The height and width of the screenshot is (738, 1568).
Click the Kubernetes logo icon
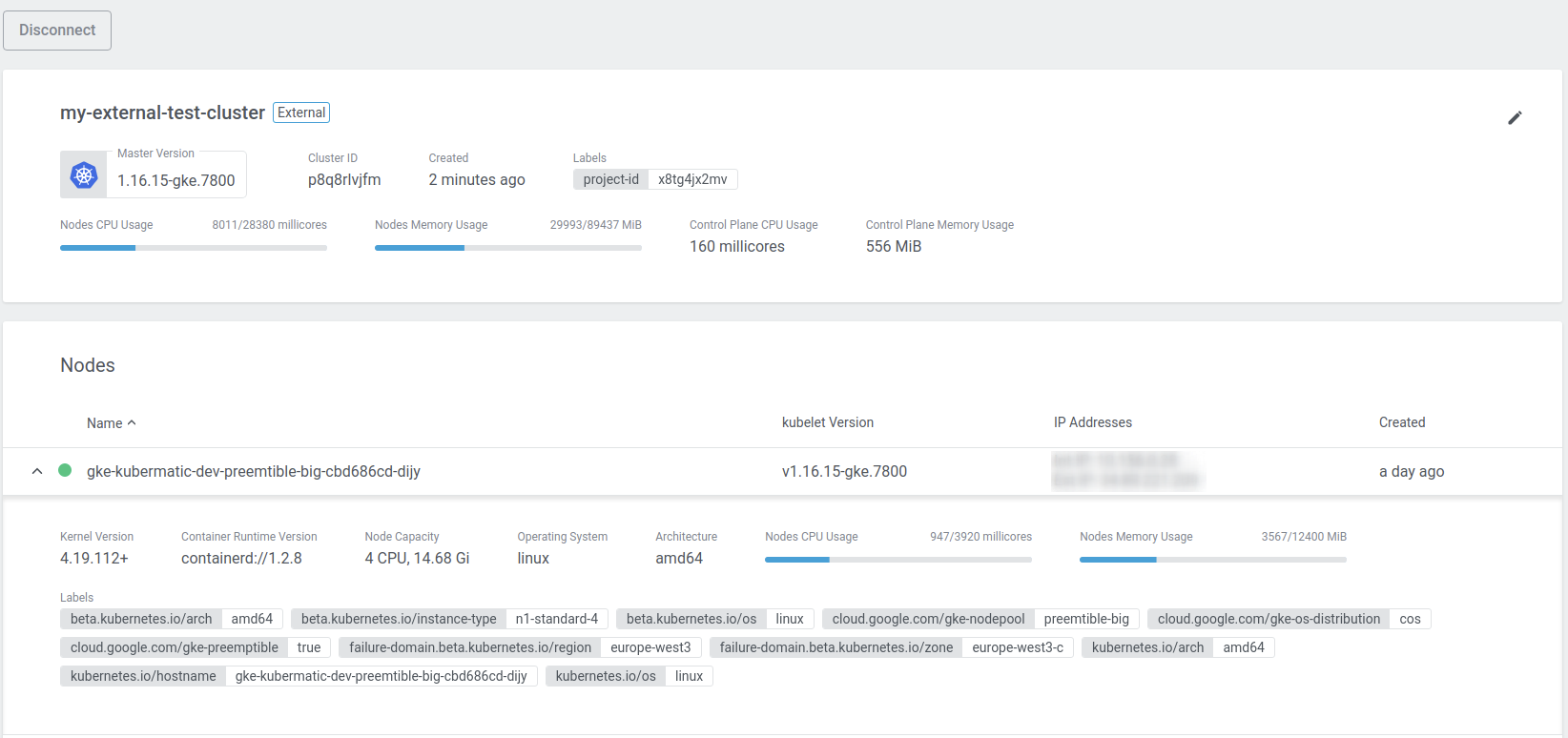tap(84, 175)
